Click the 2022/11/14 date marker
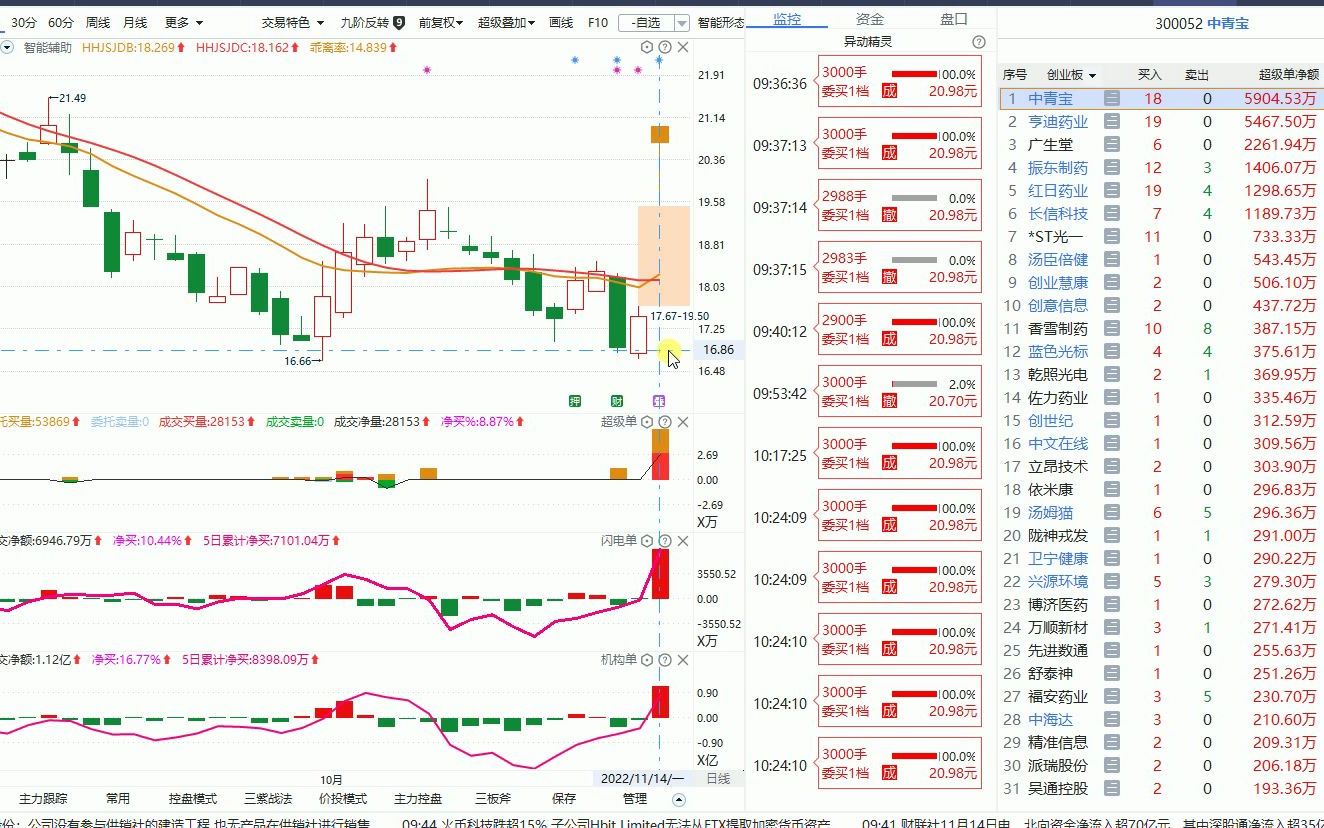The height and width of the screenshot is (828, 1324). coord(641,778)
